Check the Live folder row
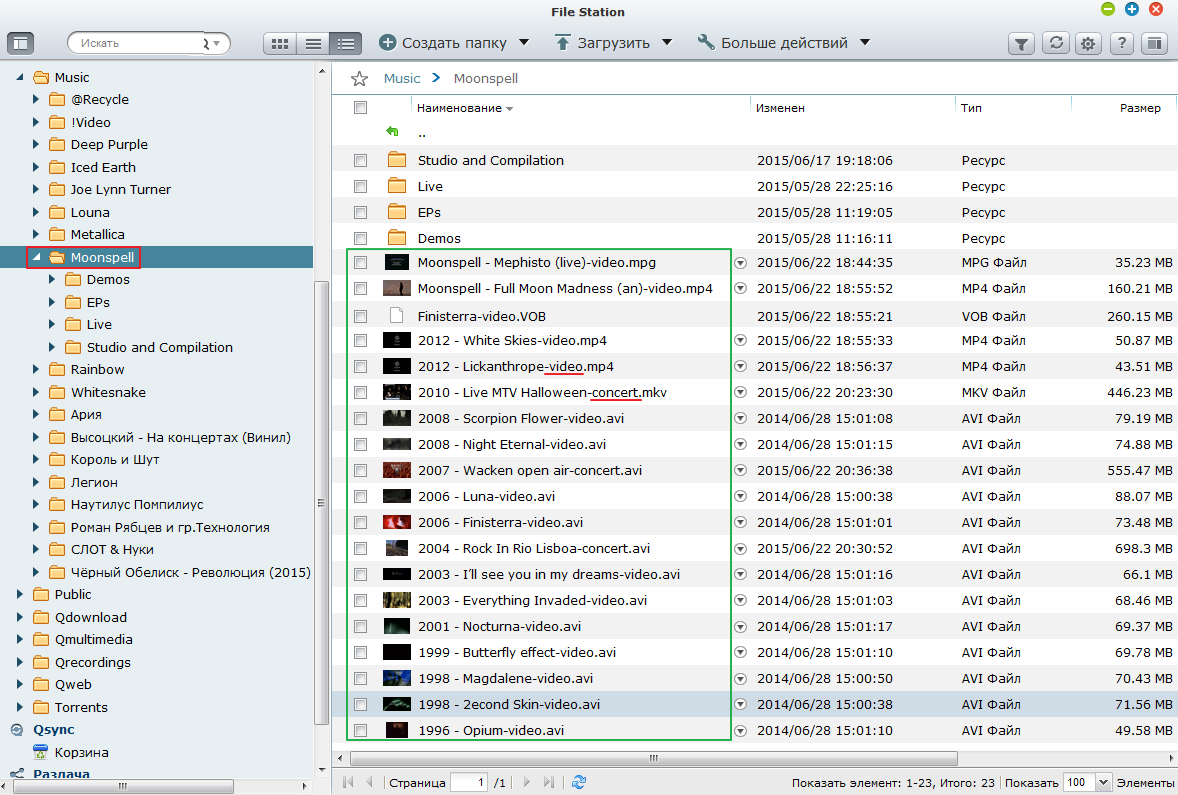1178x795 pixels. pos(361,186)
